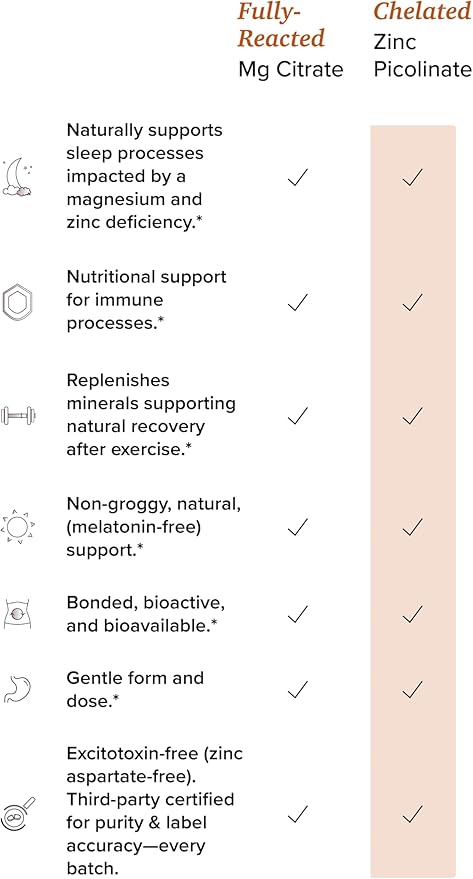Click 'Nutritional support for immune processes' text

(x=146, y=300)
